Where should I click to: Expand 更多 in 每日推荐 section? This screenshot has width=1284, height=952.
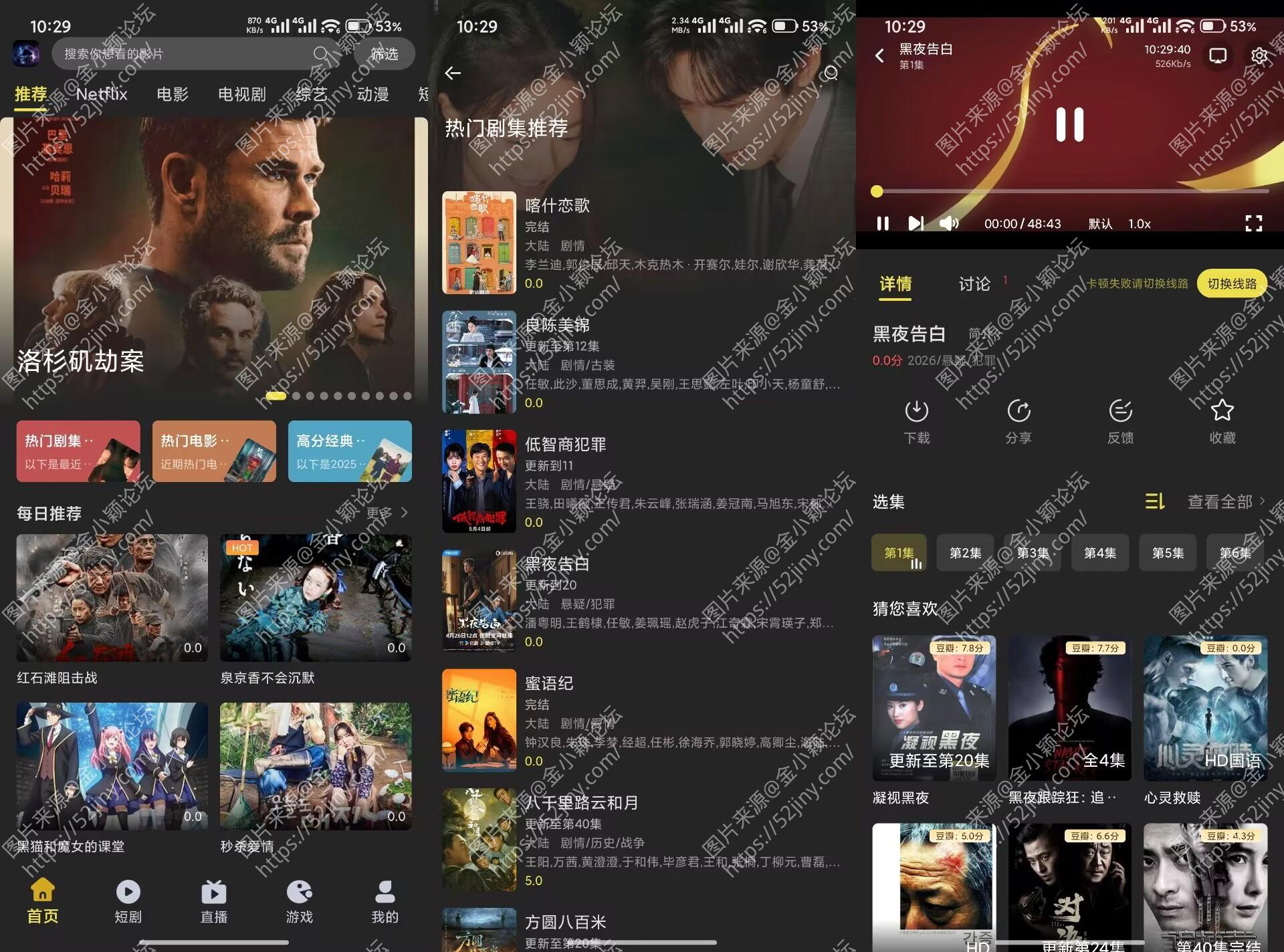387,513
